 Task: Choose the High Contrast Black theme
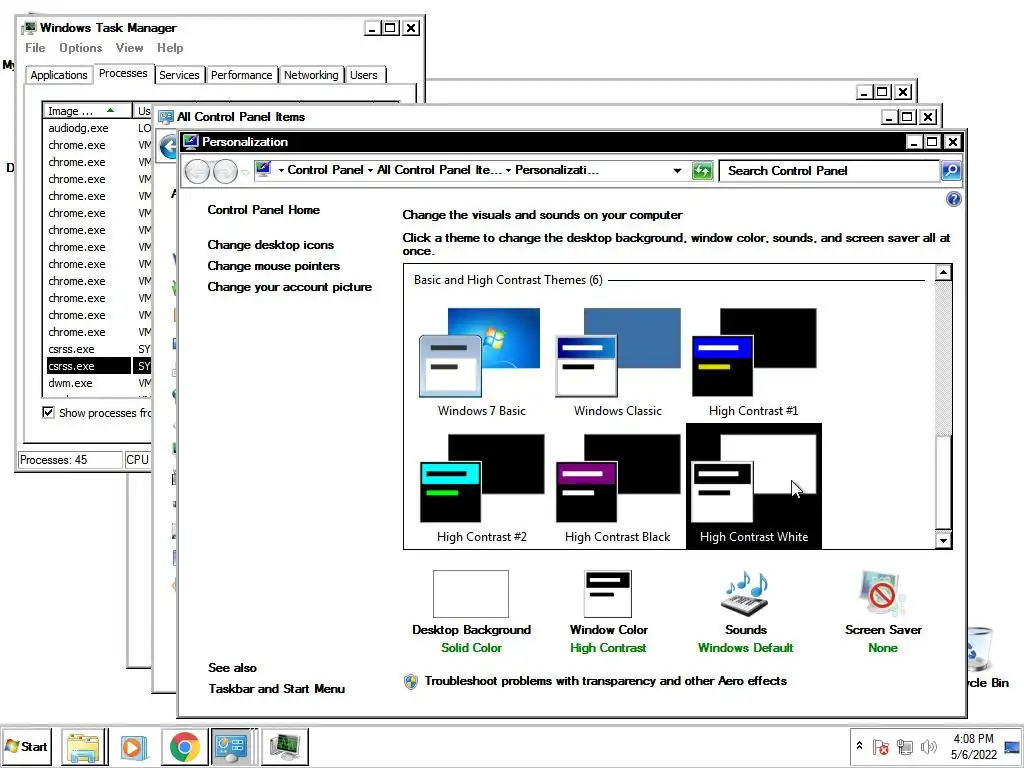click(x=617, y=488)
